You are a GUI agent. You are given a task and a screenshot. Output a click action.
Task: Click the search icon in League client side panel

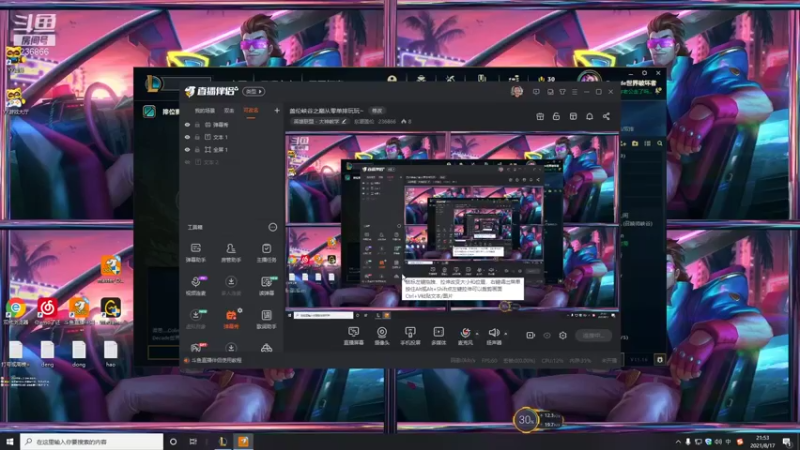point(660,144)
